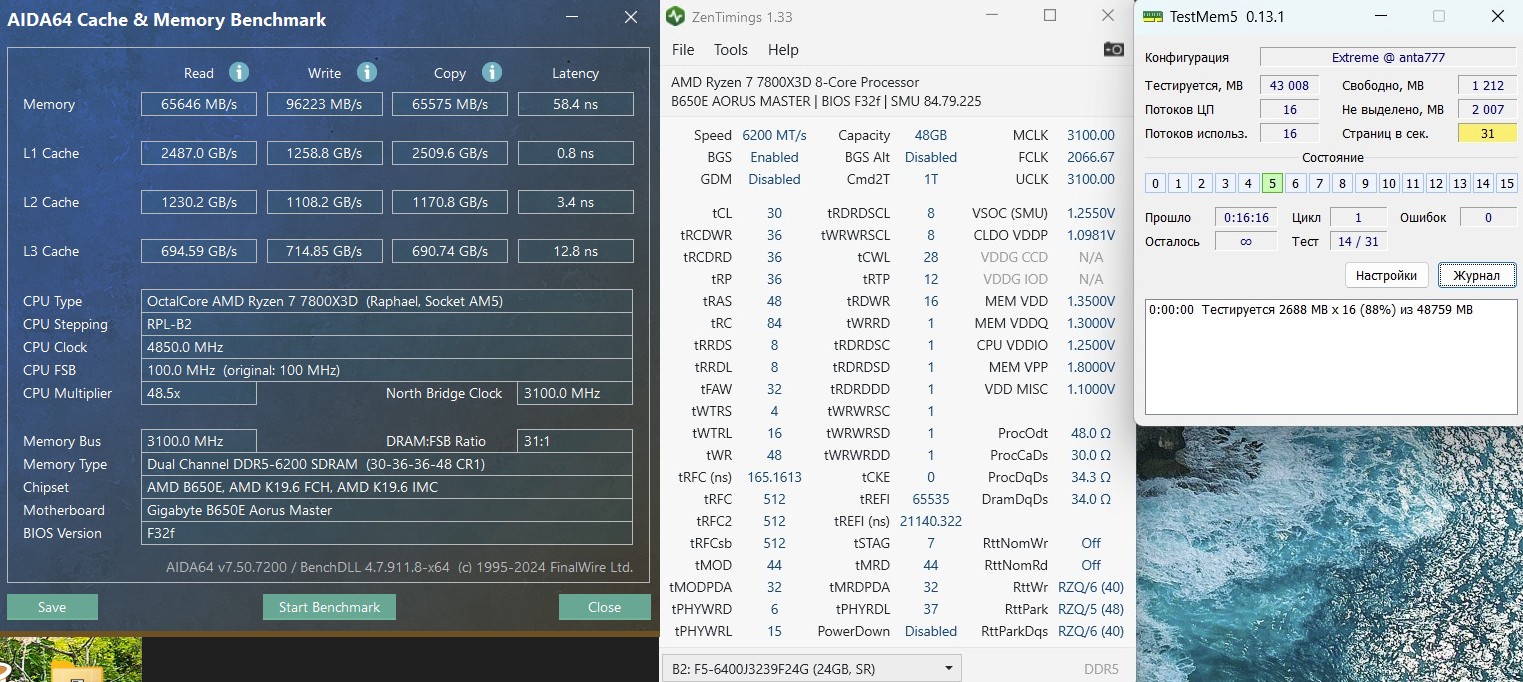Click the Ошибок error count field

tap(1488, 217)
